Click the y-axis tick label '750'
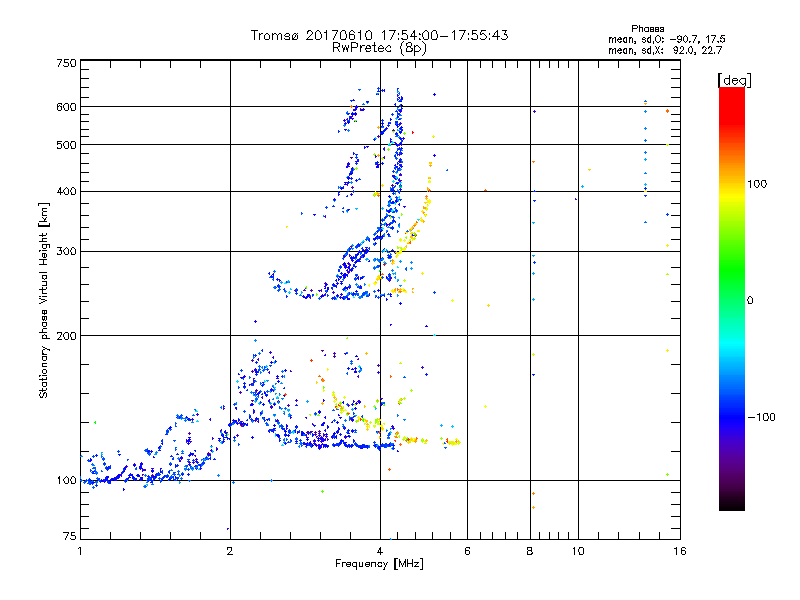This screenshot has height=600, width=800. [66, 63]
